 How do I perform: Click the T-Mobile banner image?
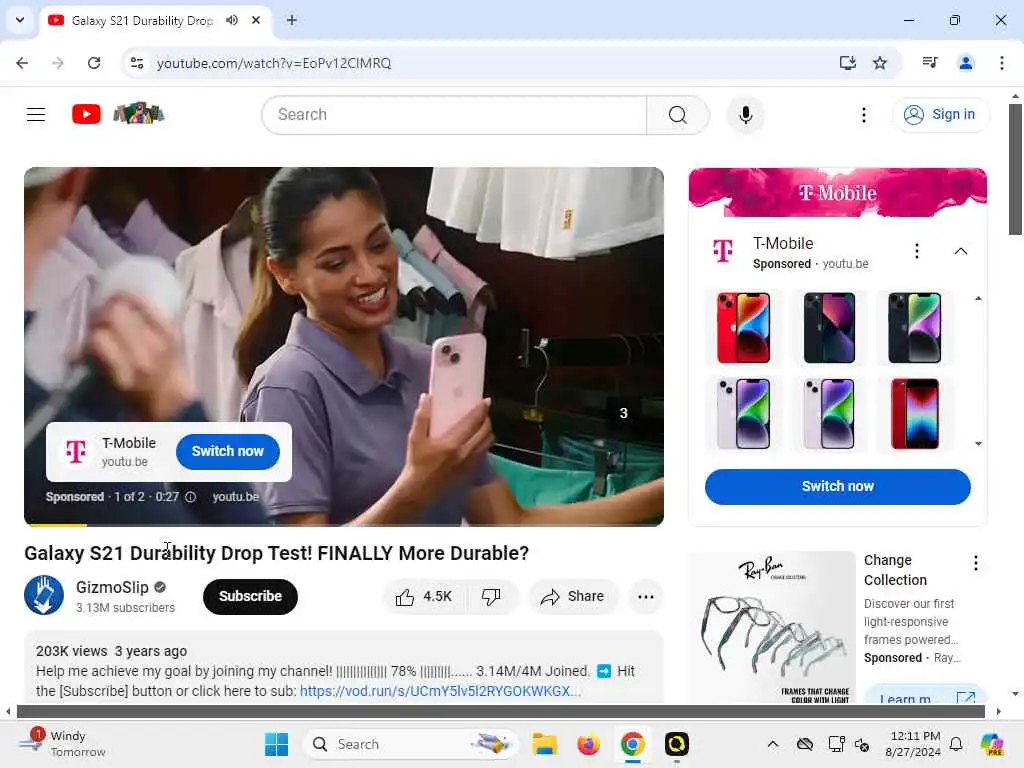coord(837,192)
